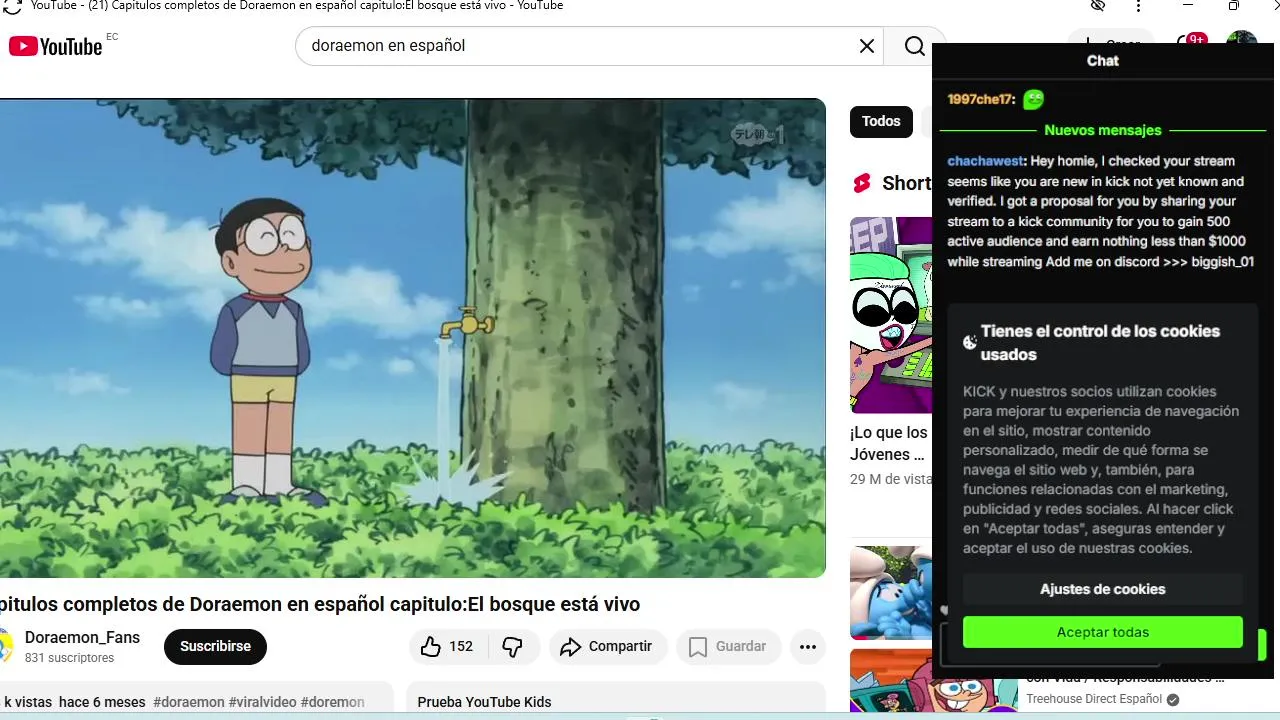Click the Ajustes de cookies button
1280x720 pixels.
[1103, 589]
